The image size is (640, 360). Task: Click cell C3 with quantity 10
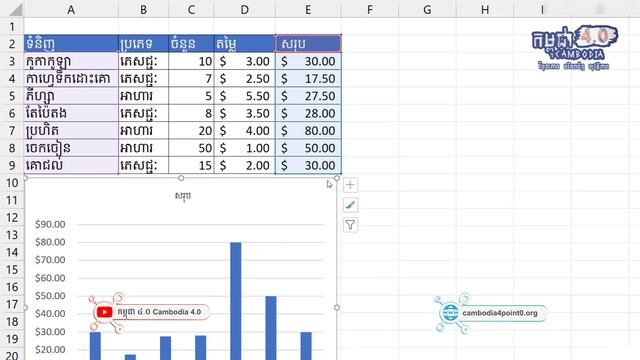(x=191, y=61)
